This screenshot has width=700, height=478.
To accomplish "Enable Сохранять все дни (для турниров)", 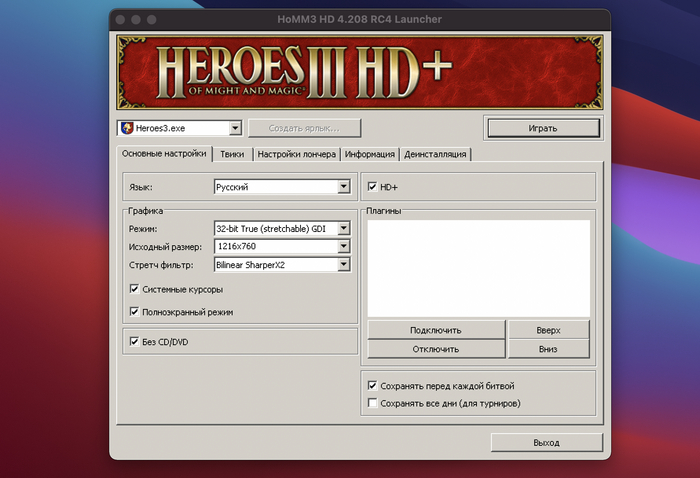I will 372,403.
